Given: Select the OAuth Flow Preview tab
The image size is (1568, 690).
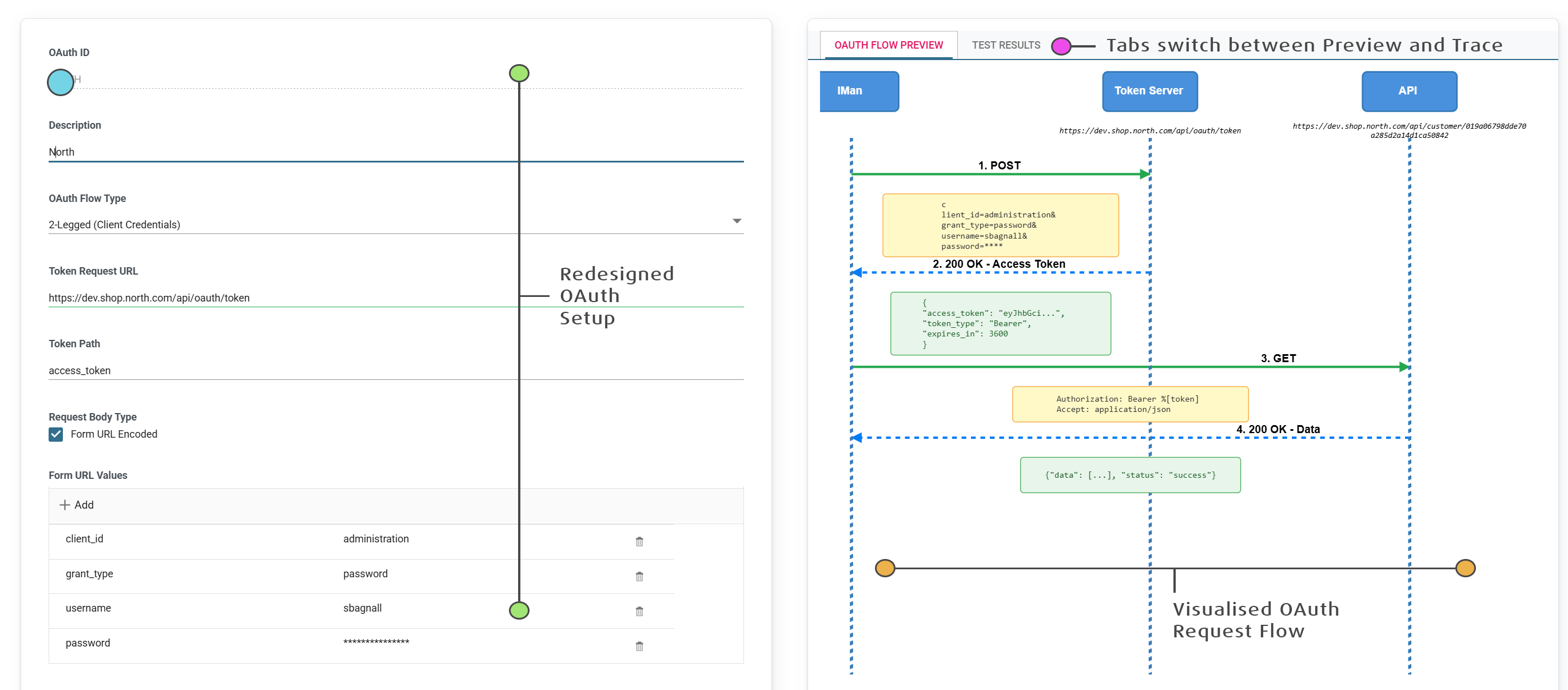Looking at the screenshot, I should pos(888,45).
